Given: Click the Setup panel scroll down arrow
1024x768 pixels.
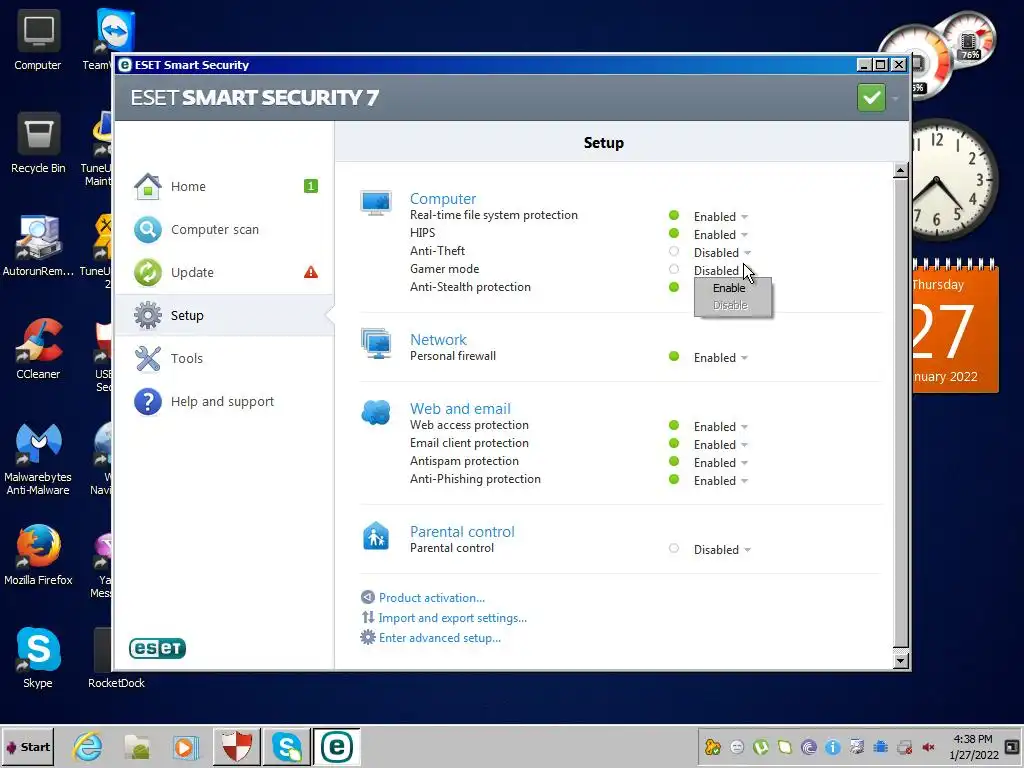Looking at the screenshot, I should (901, 661).
